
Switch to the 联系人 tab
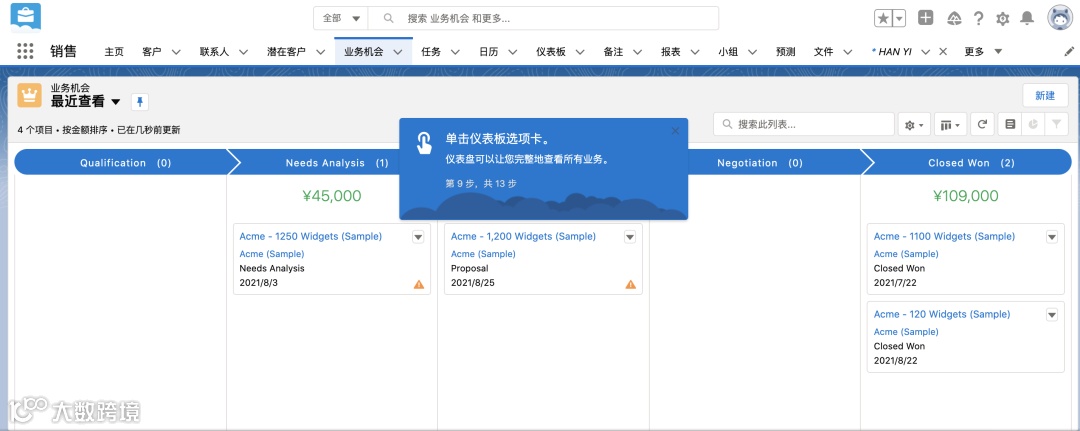(x=215, y=52)
